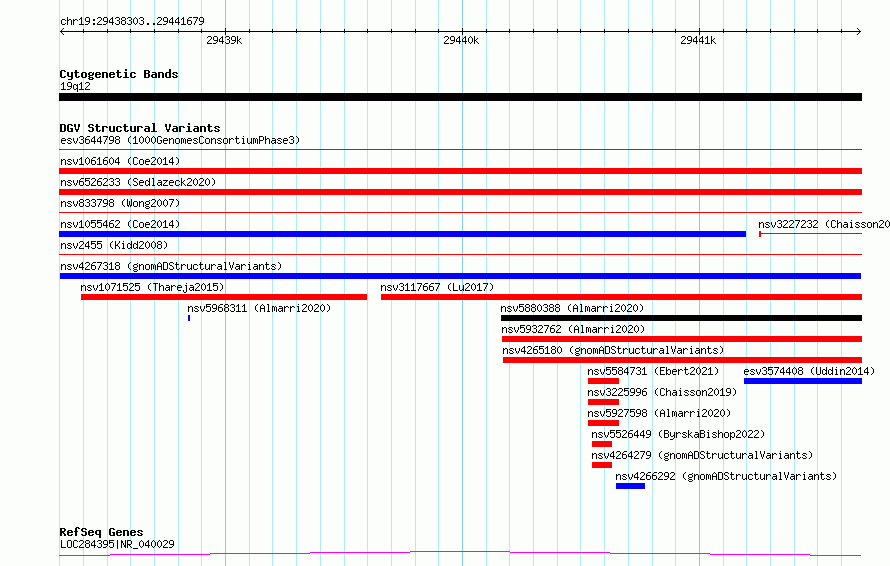890x566 pixels.
Task: Select the red nsv4265180 variant bar
Action: click(x=682, y=360)
